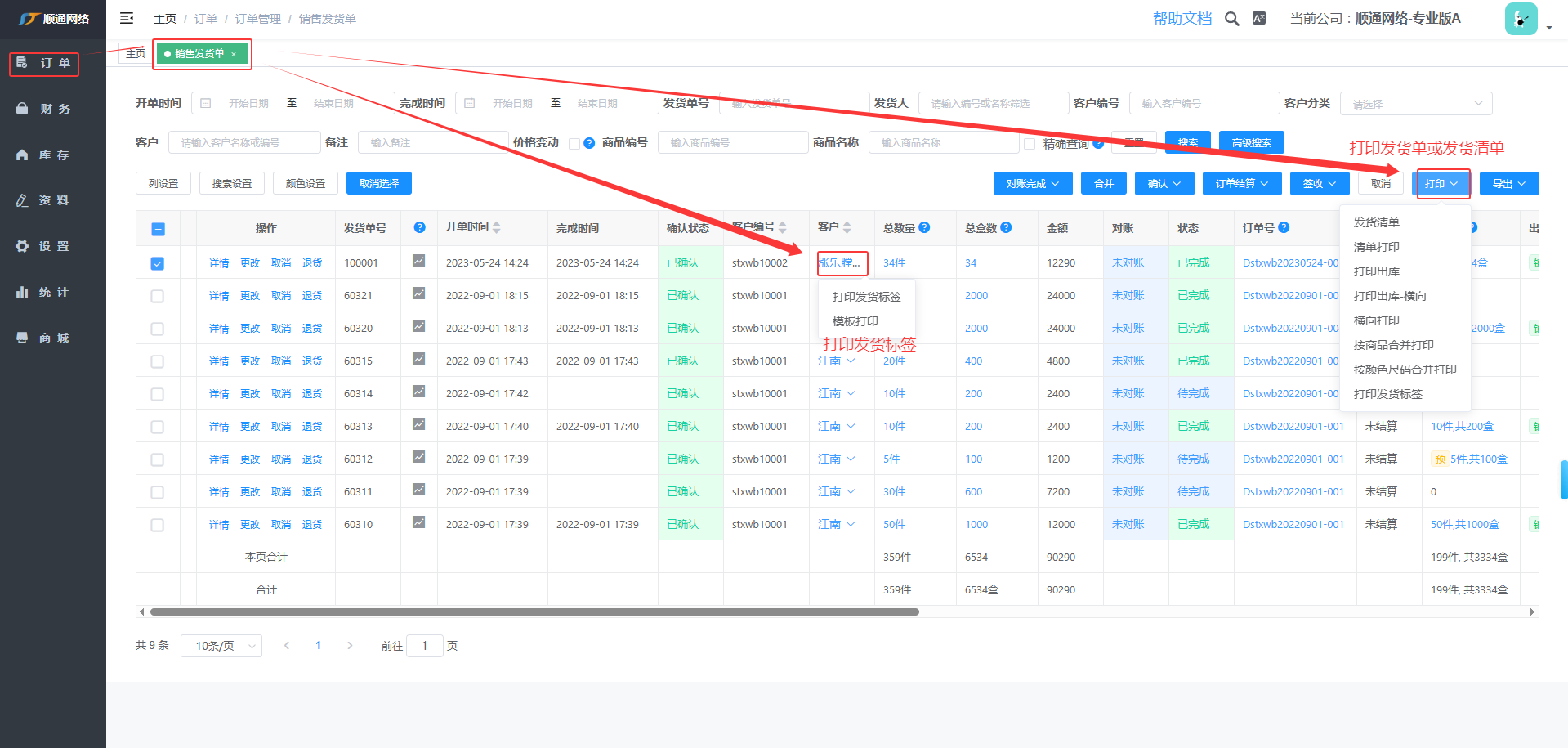Sort by 开单时间 using the sort arrows
Image resolution: width=1568 pixels, height=748 pixels.
(497, 227)
